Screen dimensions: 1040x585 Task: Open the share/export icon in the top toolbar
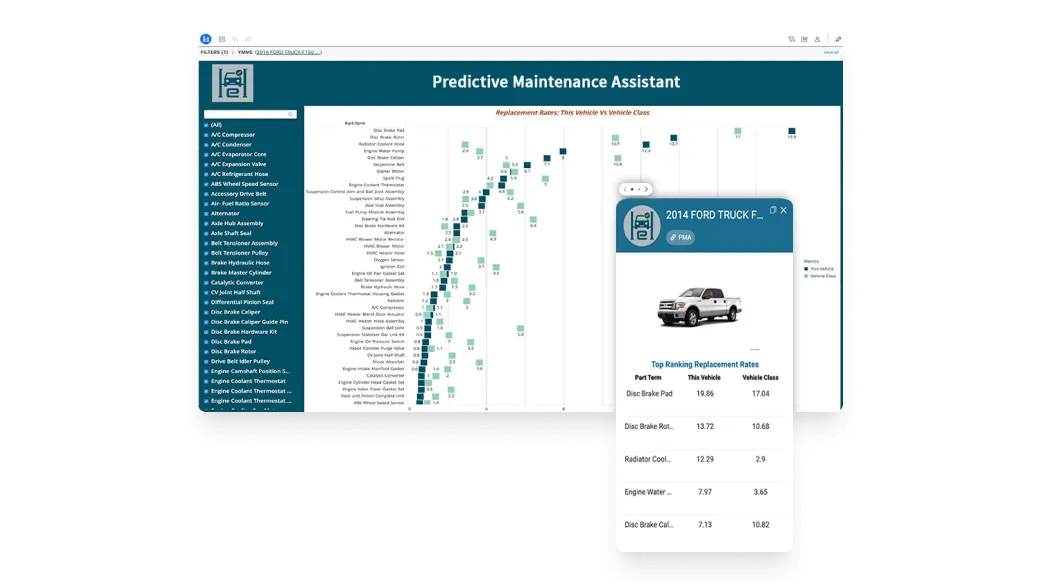click(804, 39)
